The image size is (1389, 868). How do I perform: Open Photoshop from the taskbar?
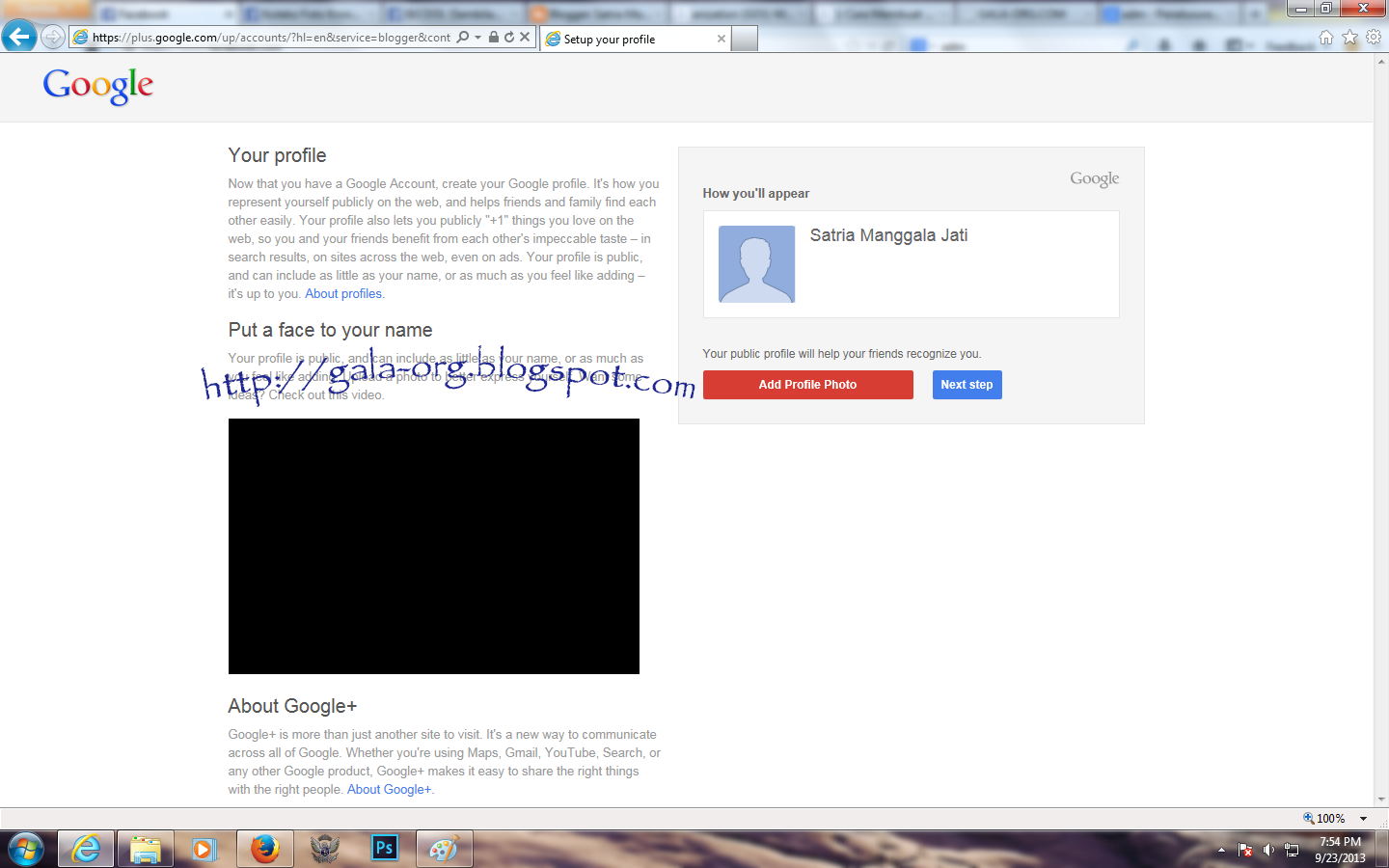pyautogui.click(x=385, y=849)
